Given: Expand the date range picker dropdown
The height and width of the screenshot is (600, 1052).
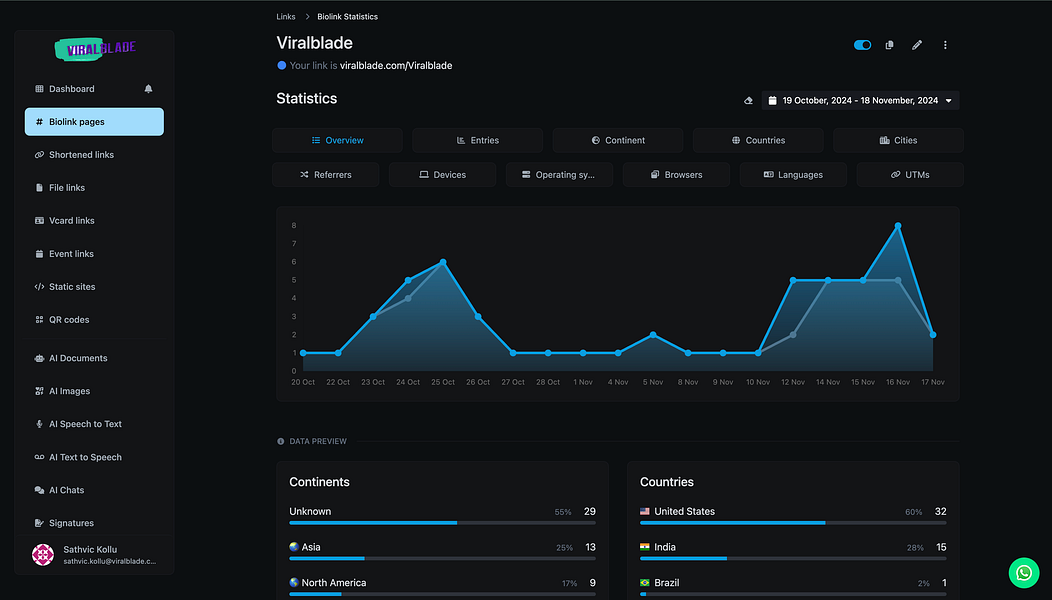Looking at the screenshot, I should coord(860,101).
